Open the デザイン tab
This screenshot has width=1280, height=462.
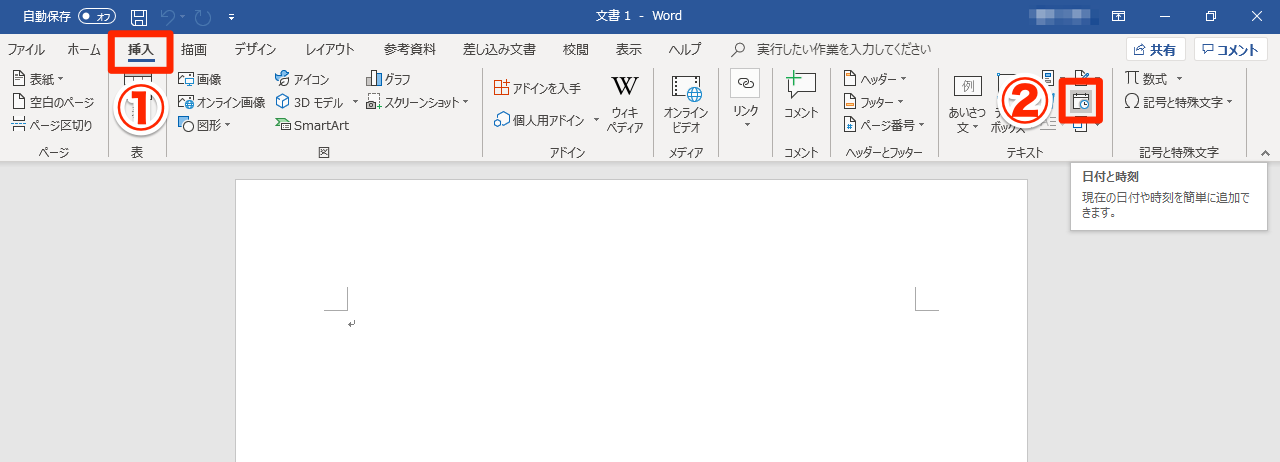256,49
